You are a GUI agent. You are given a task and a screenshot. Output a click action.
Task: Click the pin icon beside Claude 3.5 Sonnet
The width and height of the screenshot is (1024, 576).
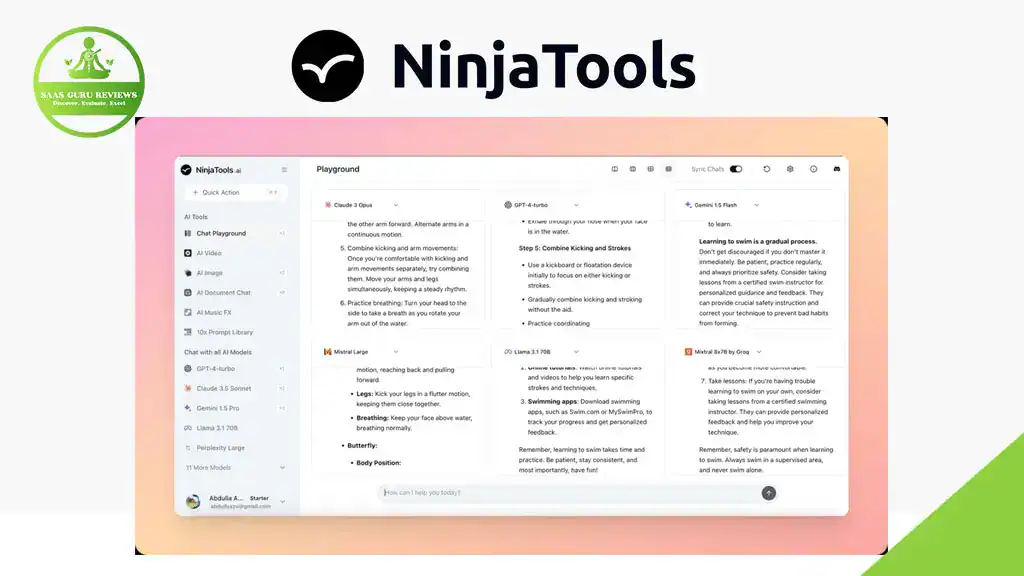(x=282, y=389)
